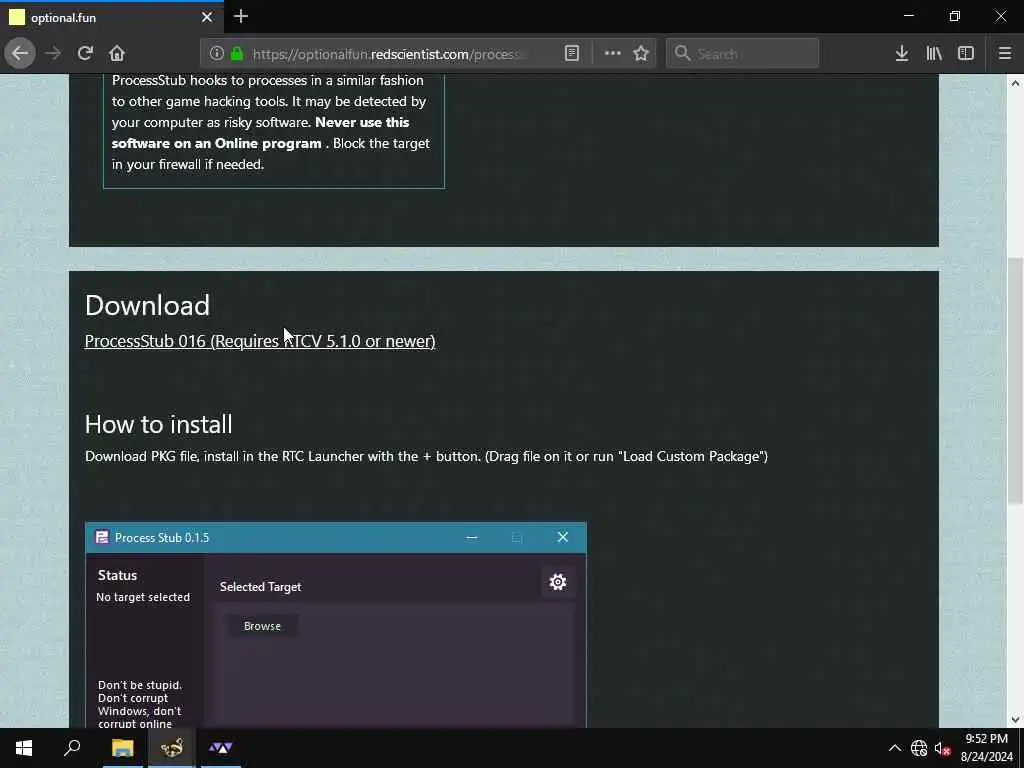Image resolution: width=1024 pixels, height=768 pixels.
Task: Go back to the previous page
Action: (x=20, y=54)
